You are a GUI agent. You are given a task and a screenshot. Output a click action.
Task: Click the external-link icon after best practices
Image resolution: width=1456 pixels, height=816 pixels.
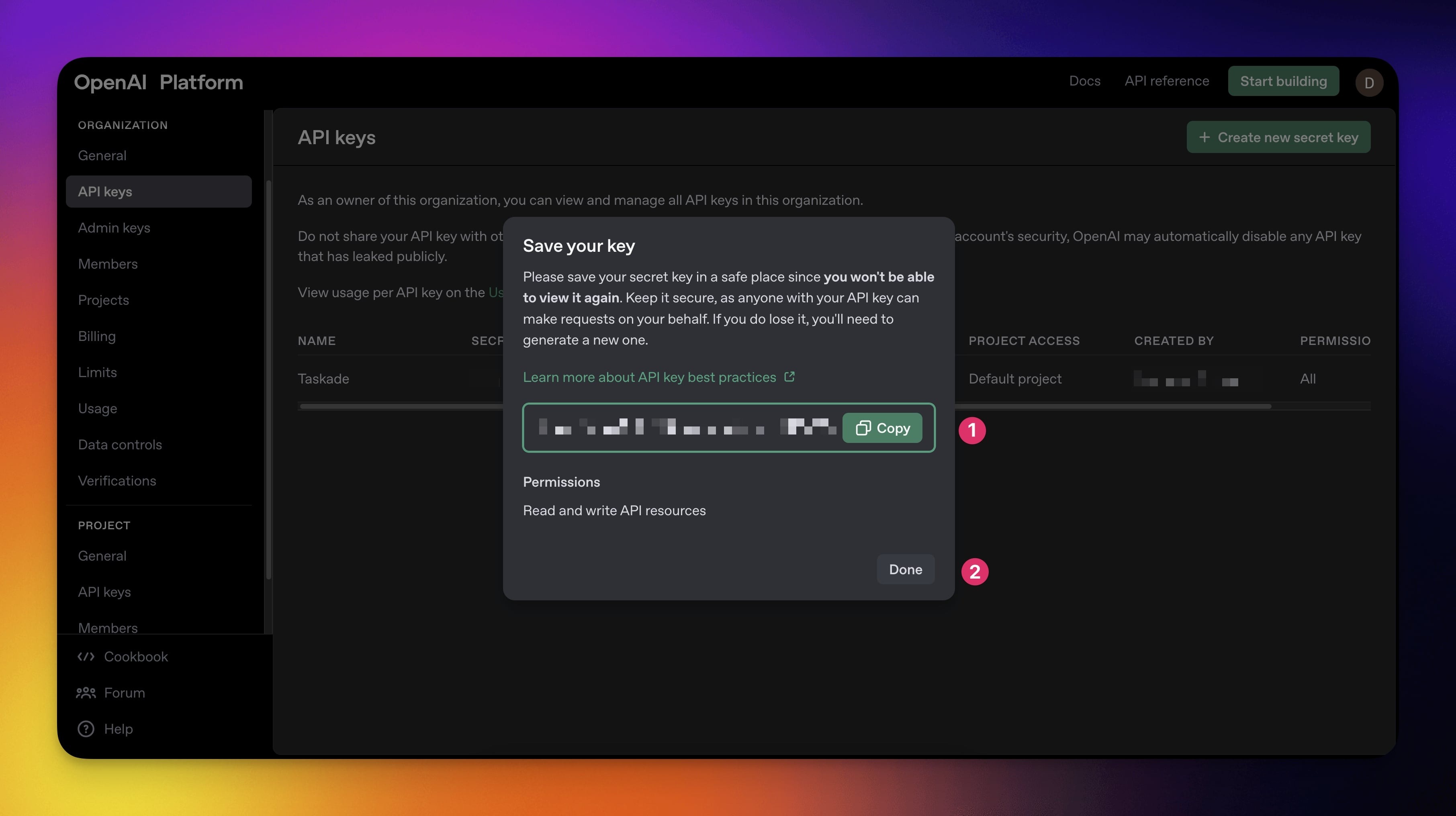point(789,376)
